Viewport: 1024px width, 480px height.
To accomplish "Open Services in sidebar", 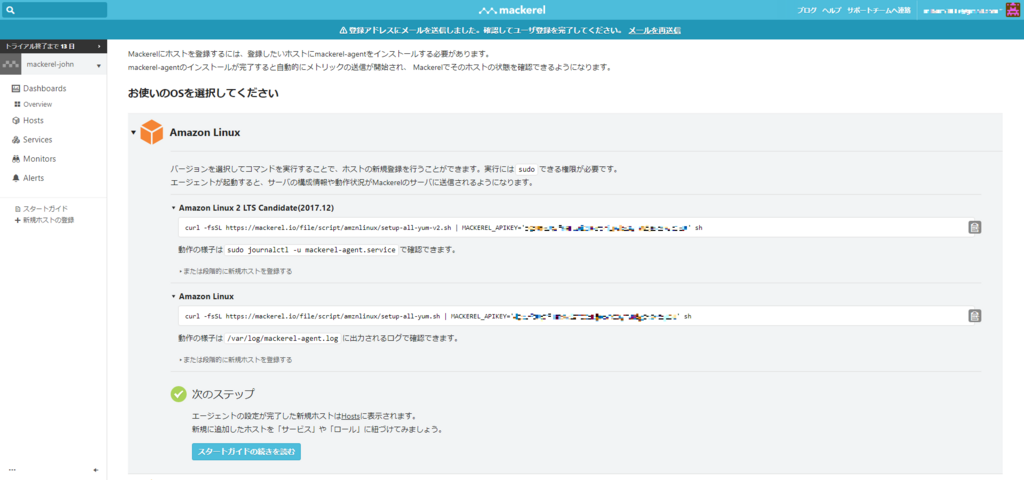I will 37,140.
